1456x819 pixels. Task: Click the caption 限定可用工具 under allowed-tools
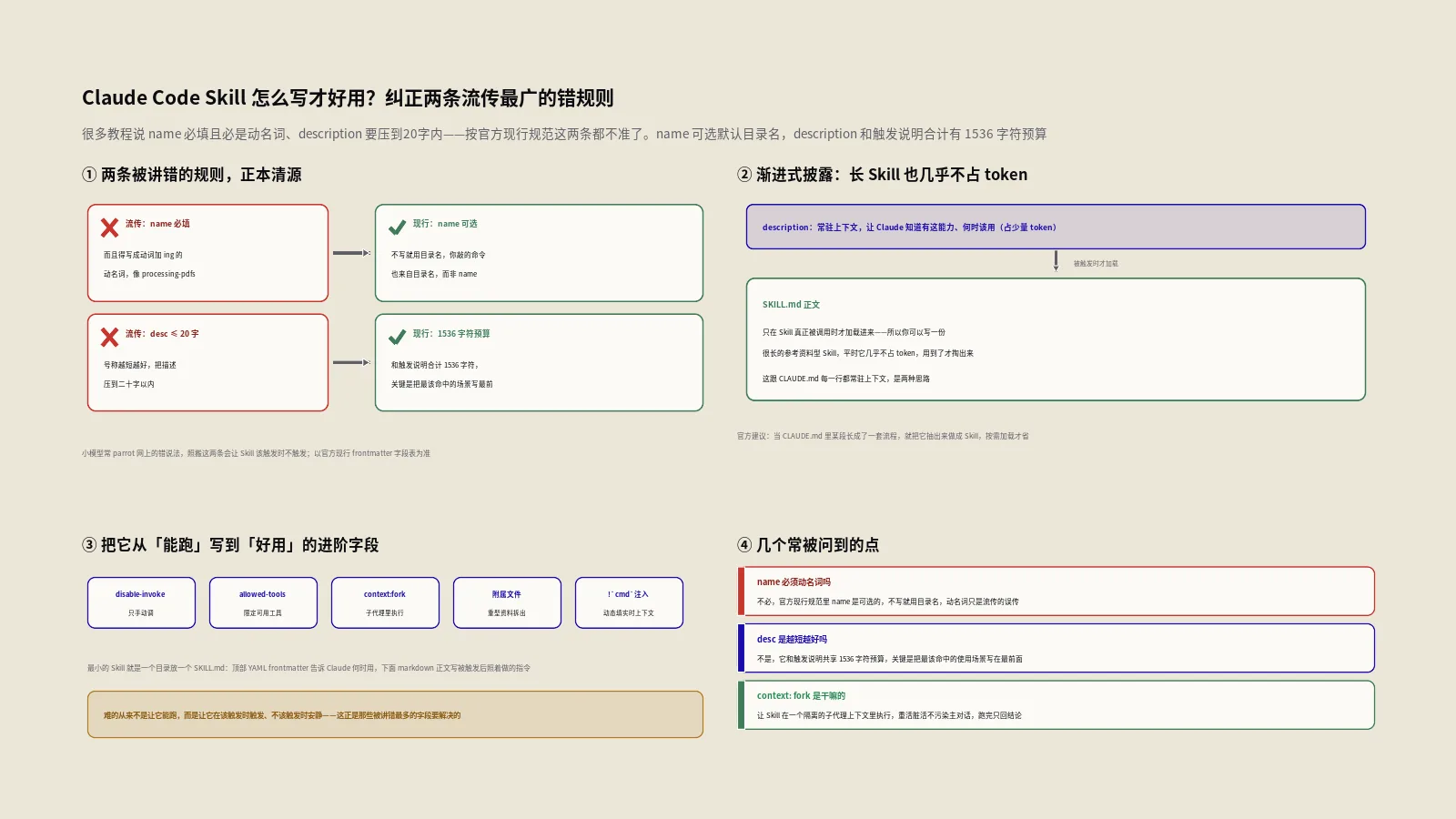click(263, 613)
